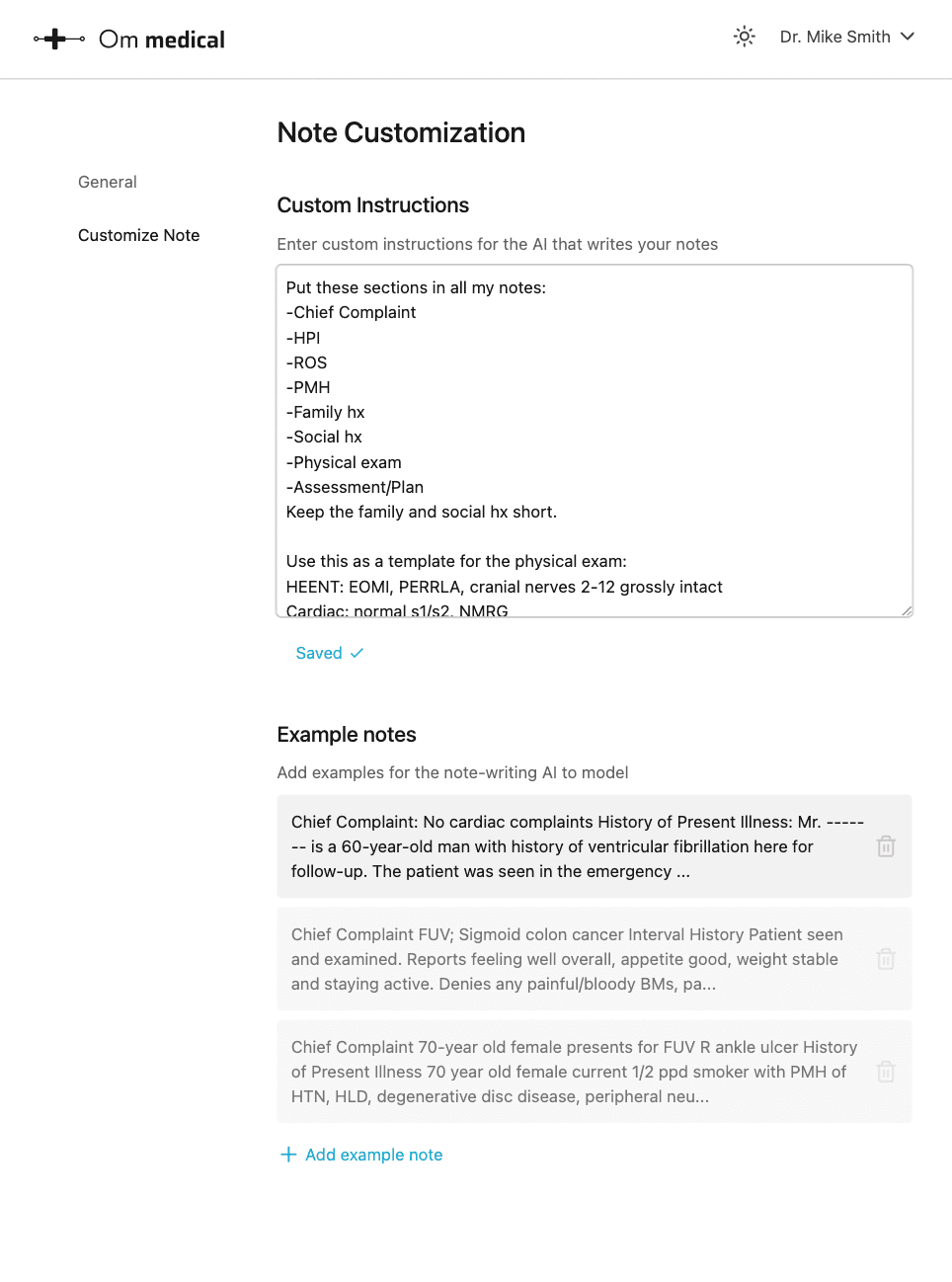Viewport: 952px width, 1282px height.
Task: Click the Add example note link
Action: pos(373,1154)
